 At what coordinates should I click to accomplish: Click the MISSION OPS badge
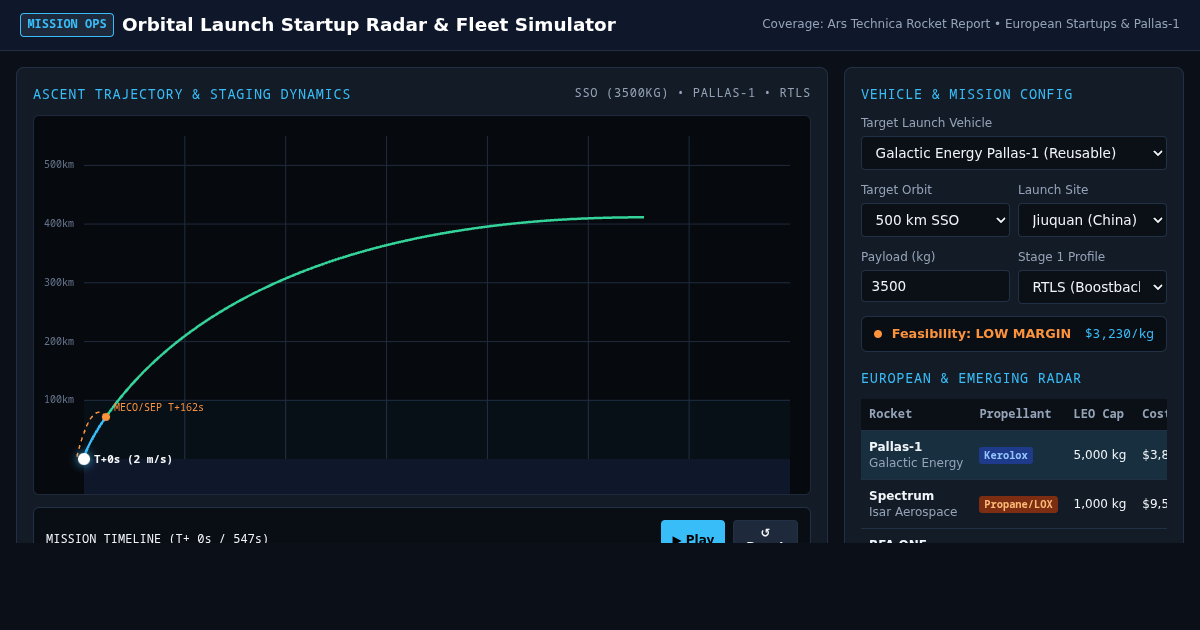coord(67,25)
